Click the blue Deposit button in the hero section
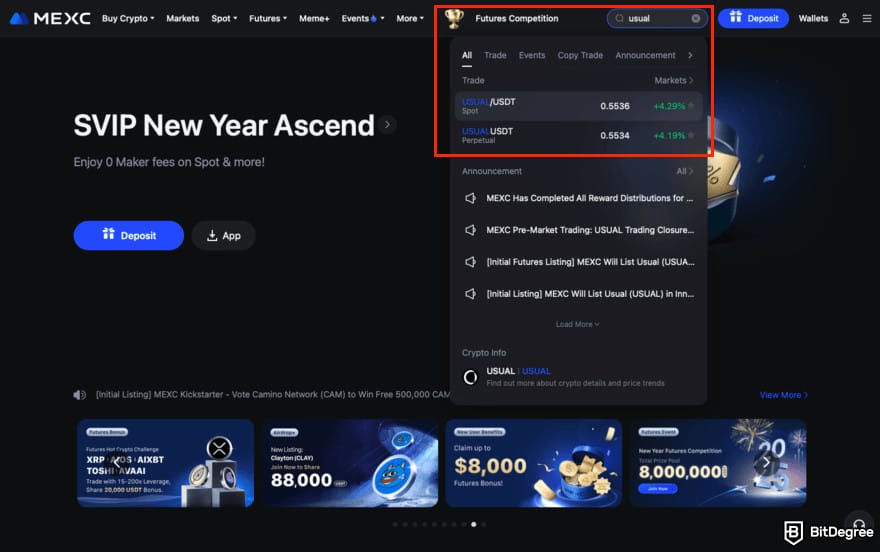This screenshot has height=552, width=880. point(129,236)
